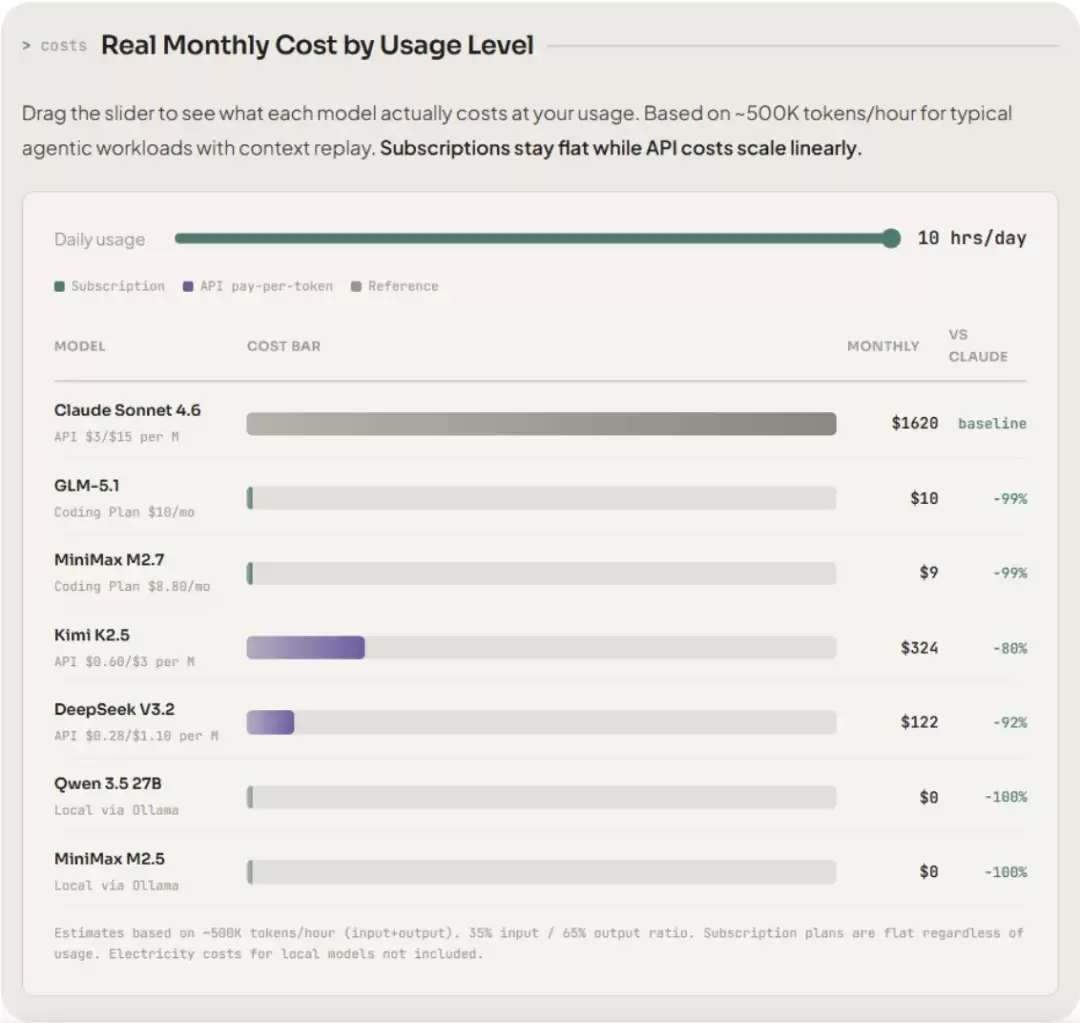This screenshot has height=1023, width=1080.
Task: Click the $1620 monthly cost value
Action: coord(915,423)
